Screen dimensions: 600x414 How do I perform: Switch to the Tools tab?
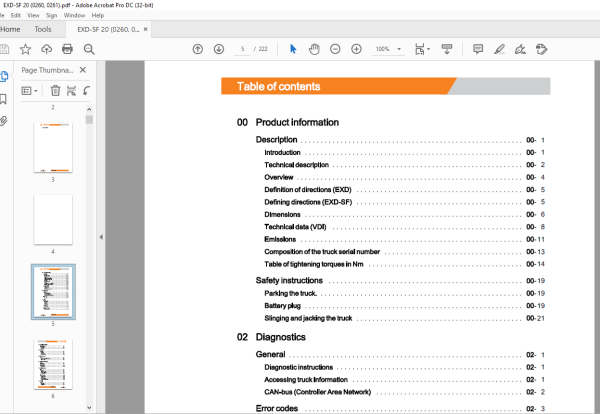click(43, 29)
